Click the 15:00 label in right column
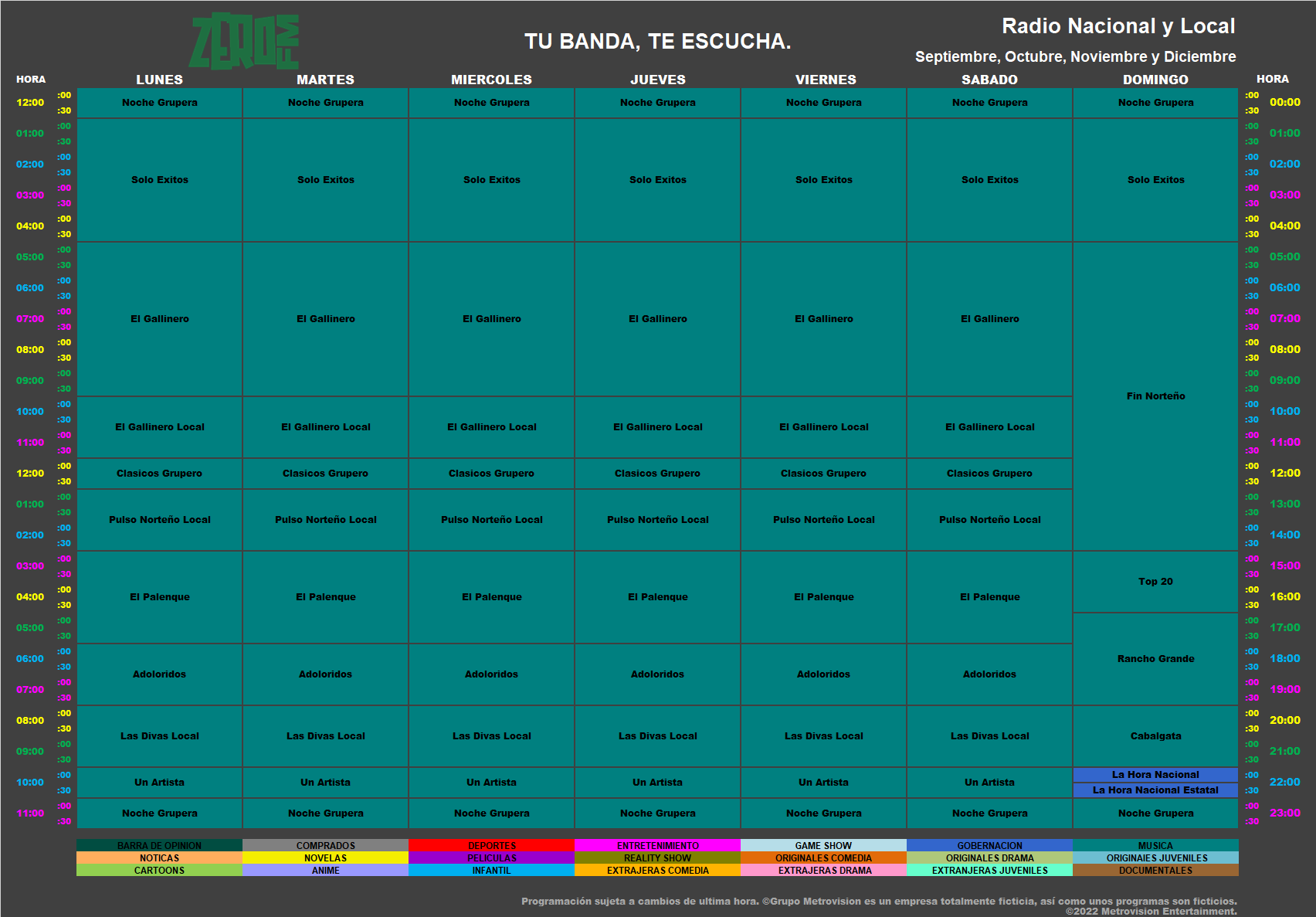 point(1285,565)
